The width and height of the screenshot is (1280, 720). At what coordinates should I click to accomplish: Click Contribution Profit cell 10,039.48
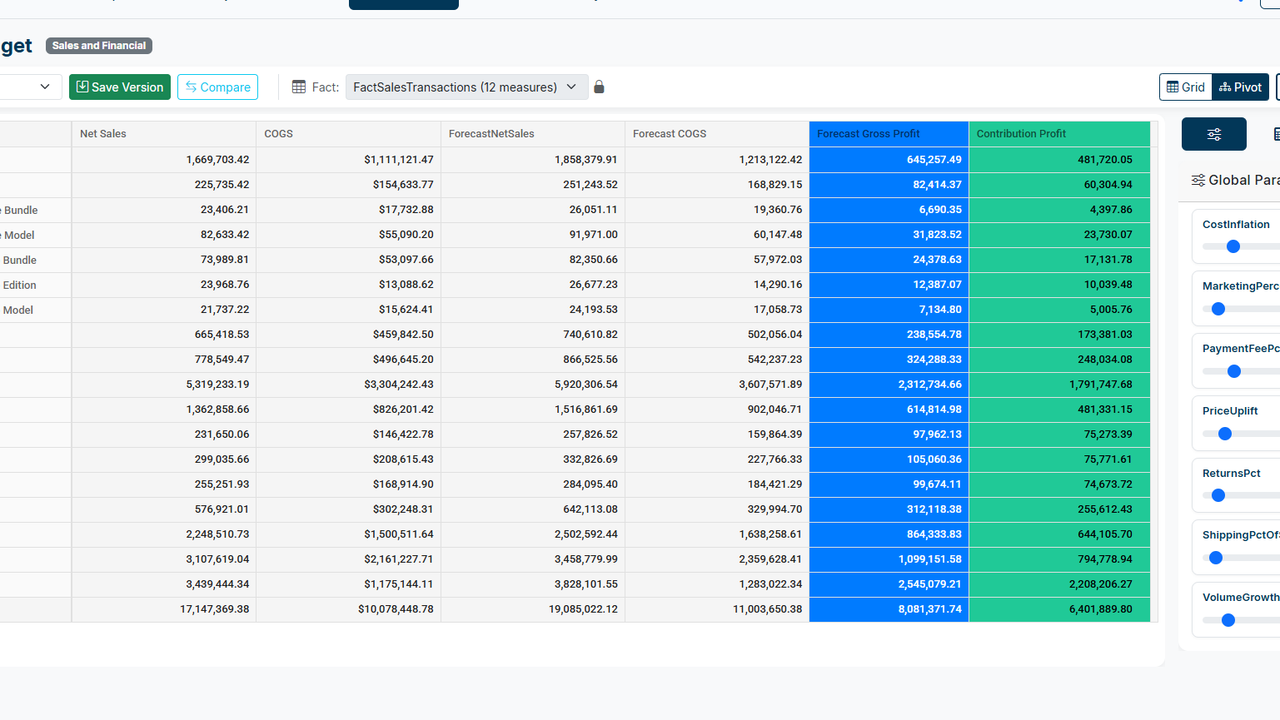tap(1060, 285)
